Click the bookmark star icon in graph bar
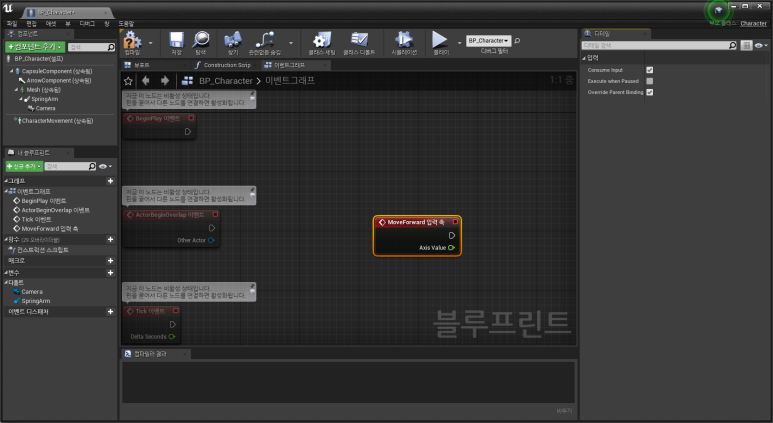 coord(128,81)
